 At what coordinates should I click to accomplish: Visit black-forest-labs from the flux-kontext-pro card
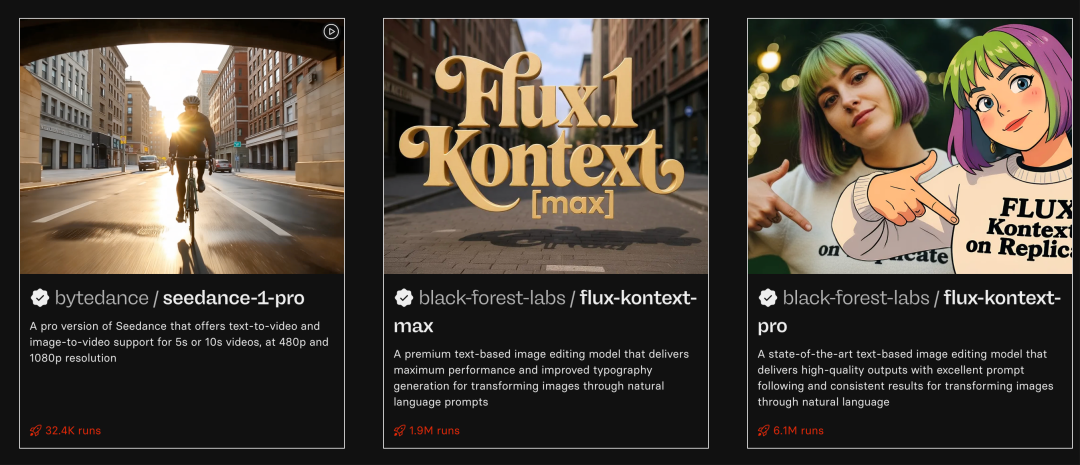(x=856, y=298)
